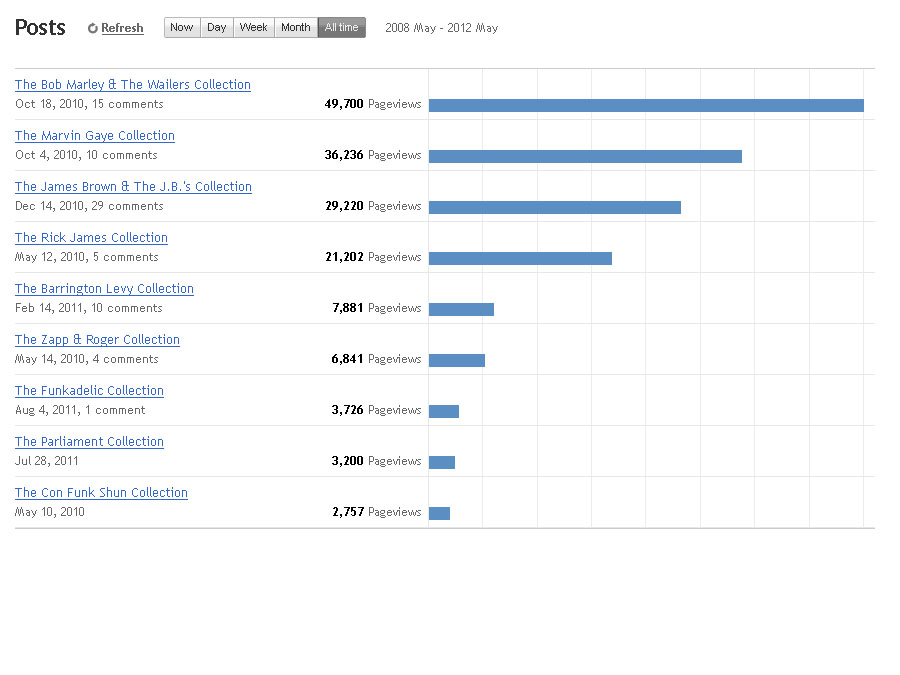Click the Rick James pageviews bar
900x675 pixels.
(521, 258)
